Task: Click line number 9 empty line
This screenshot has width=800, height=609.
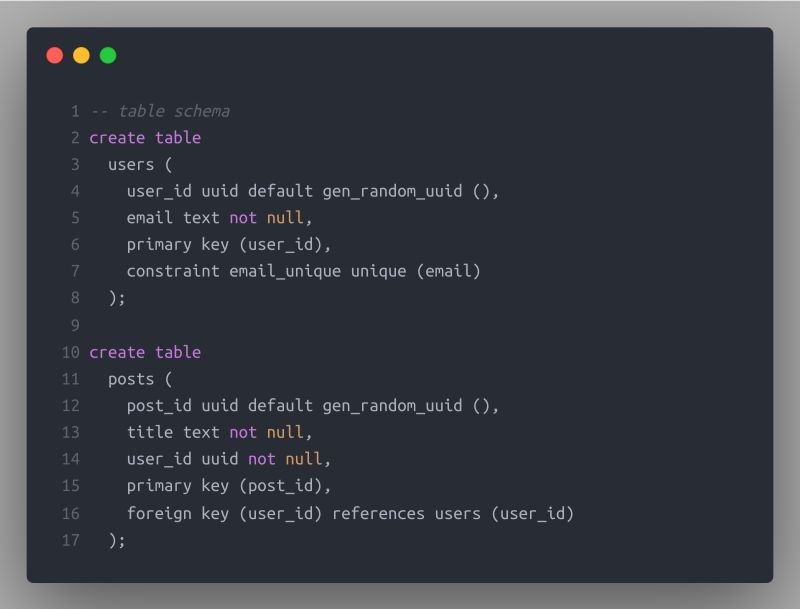Action: point(75,325)
